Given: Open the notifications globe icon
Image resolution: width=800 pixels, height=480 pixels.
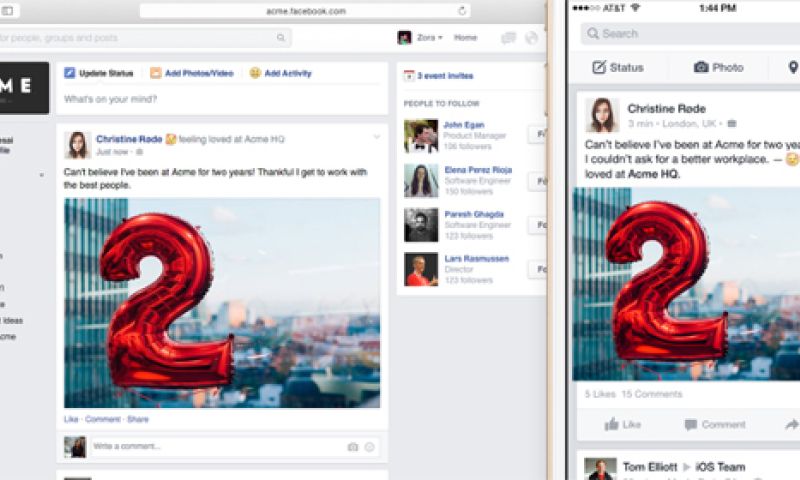Looking at the screenshot, I should click(531, 38).
